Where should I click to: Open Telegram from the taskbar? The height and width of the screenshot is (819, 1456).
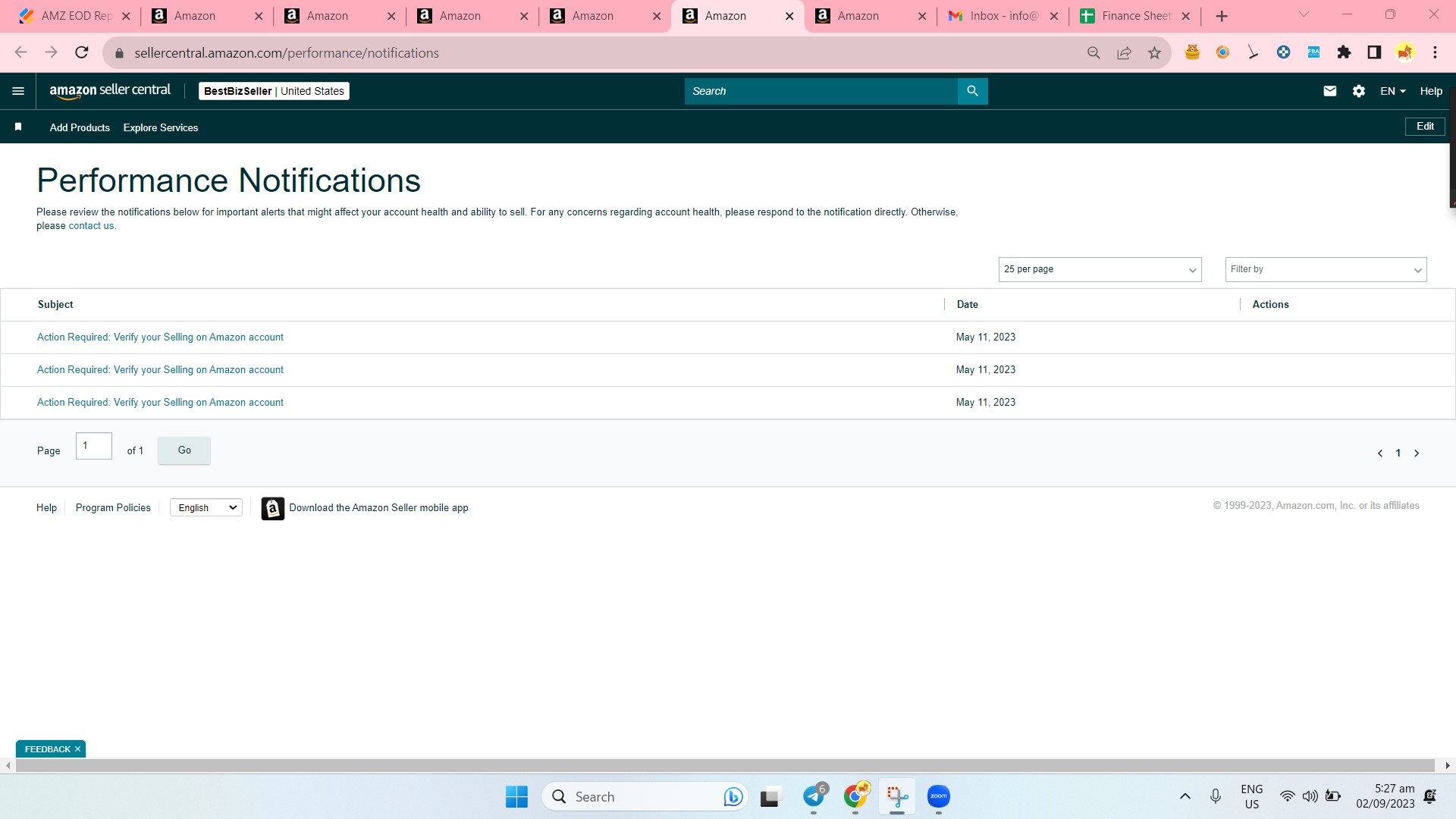[x=814, y=796]
